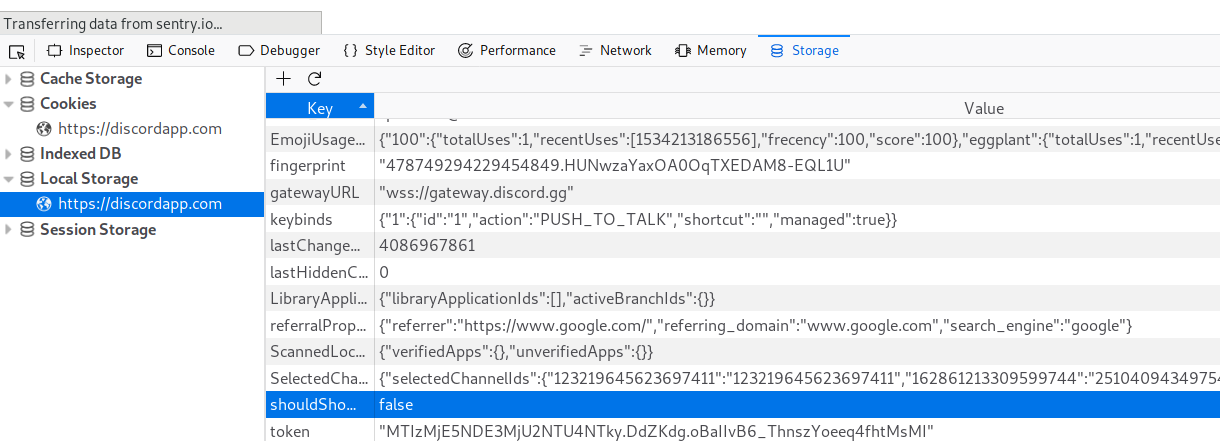Select the SelectedCha key cell
The image size is (1220, 441).
click(320, 379)
